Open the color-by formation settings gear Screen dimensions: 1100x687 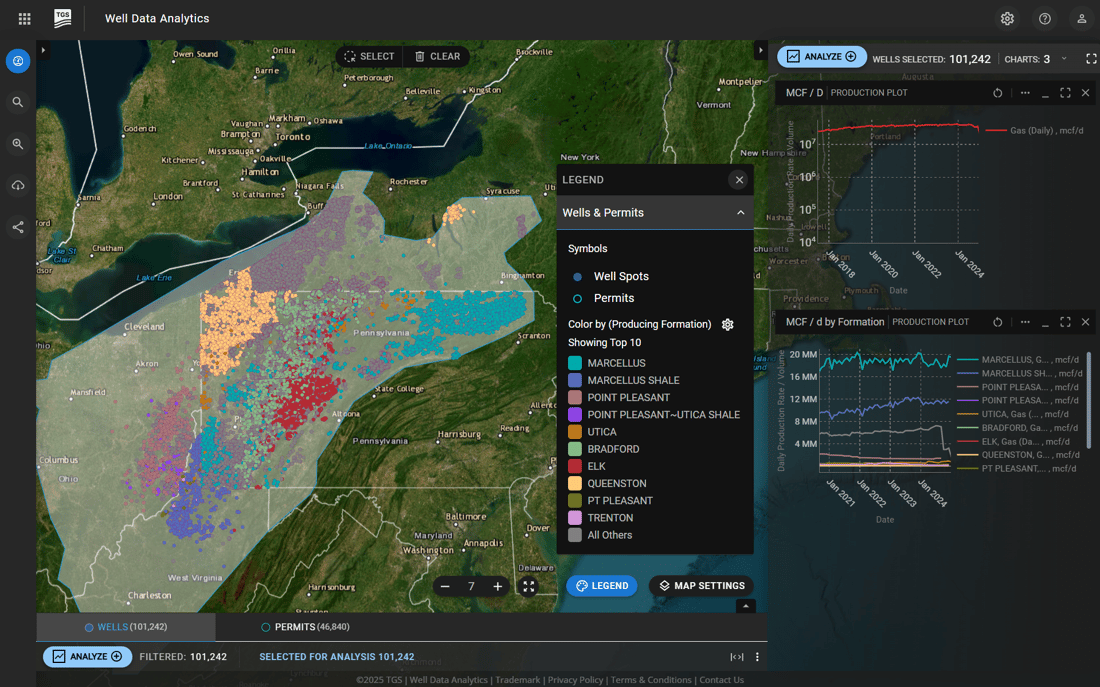(728, 324)
